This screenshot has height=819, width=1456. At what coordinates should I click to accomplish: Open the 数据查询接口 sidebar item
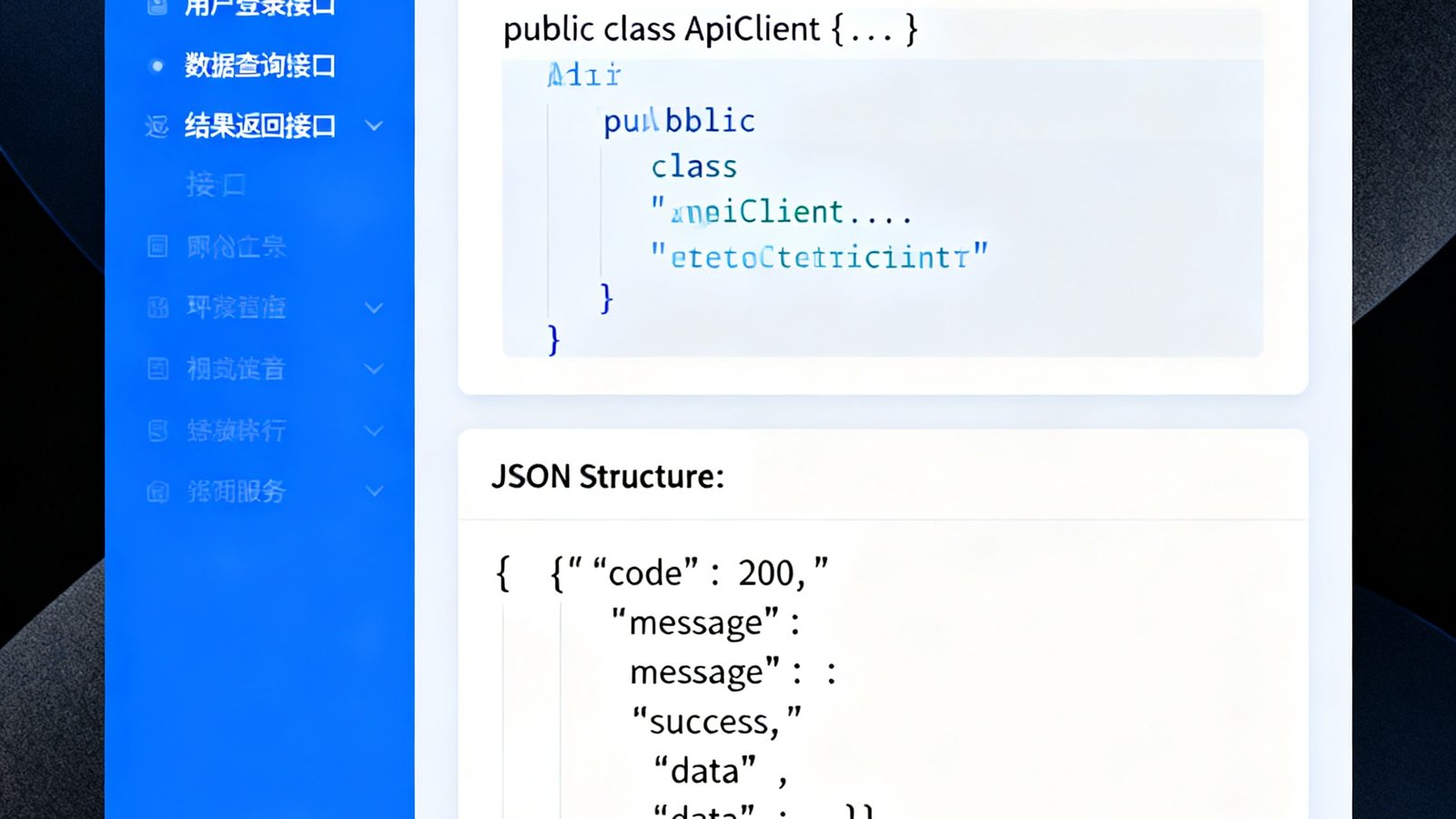pos(260,66)
